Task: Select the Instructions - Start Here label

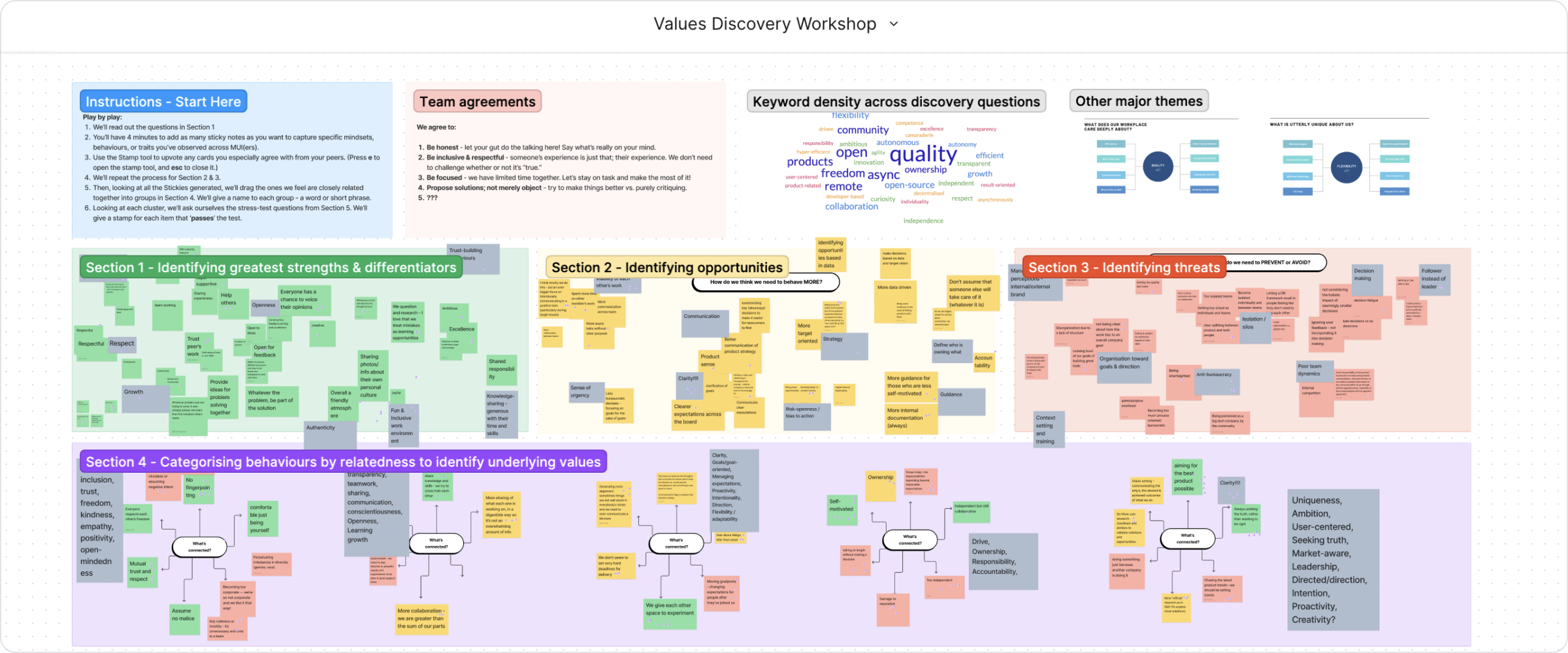Action: pos(163,101)
